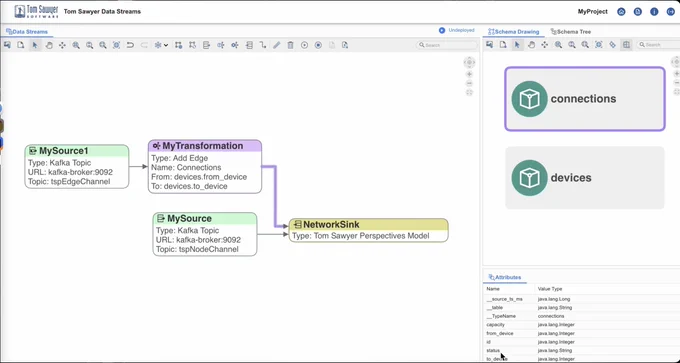This screenshot has height=363, width=680.
Task: Click the link icon in Schema Drawing toolbar
Action: pos(612,45)
